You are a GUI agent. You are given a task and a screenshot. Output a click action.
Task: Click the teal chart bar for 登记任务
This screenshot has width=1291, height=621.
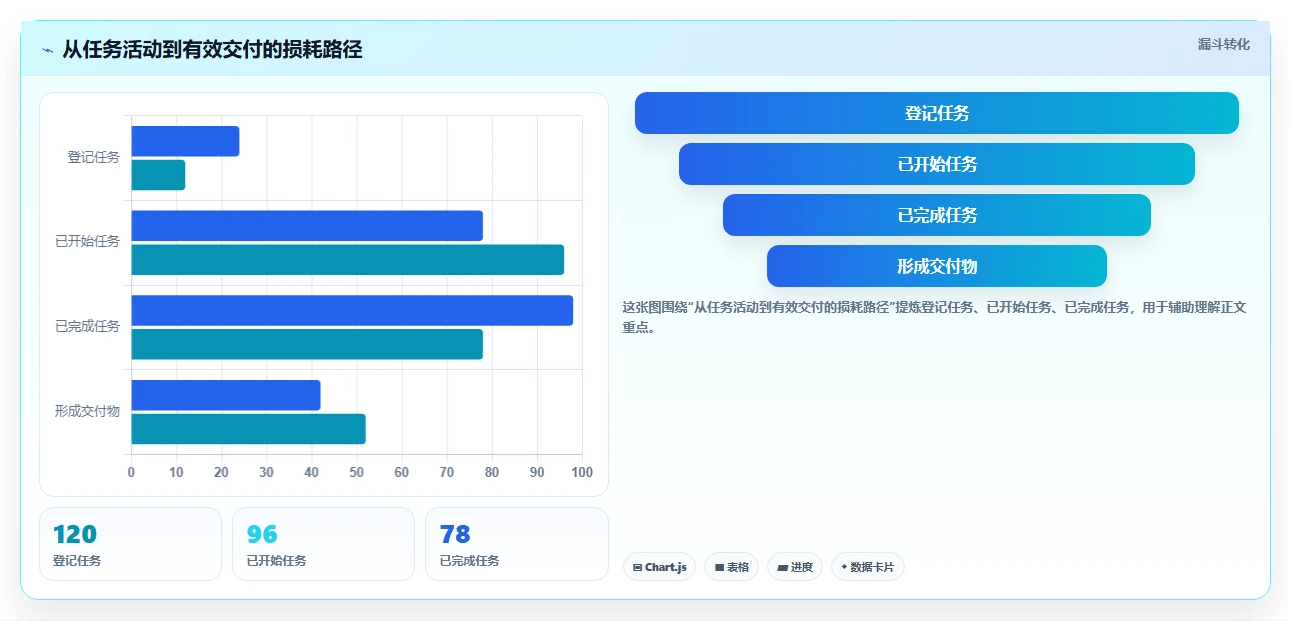point(158,175)
